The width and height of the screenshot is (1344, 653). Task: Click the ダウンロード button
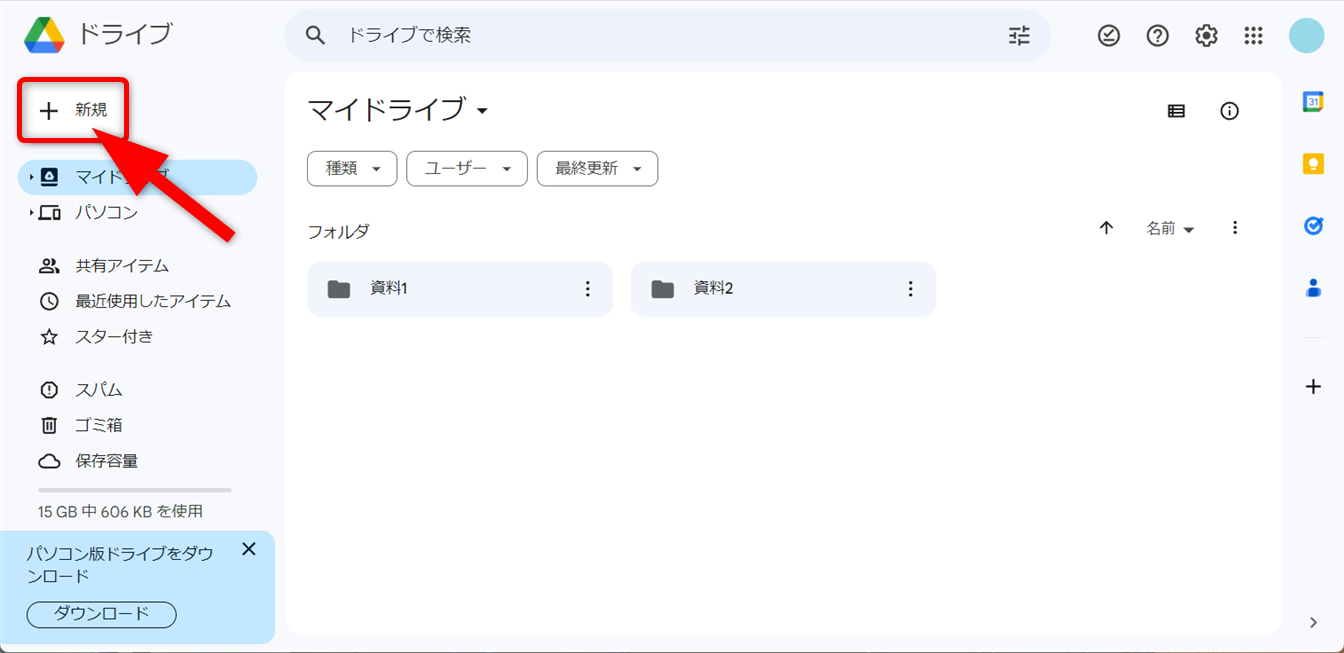(x=101, y=614)
